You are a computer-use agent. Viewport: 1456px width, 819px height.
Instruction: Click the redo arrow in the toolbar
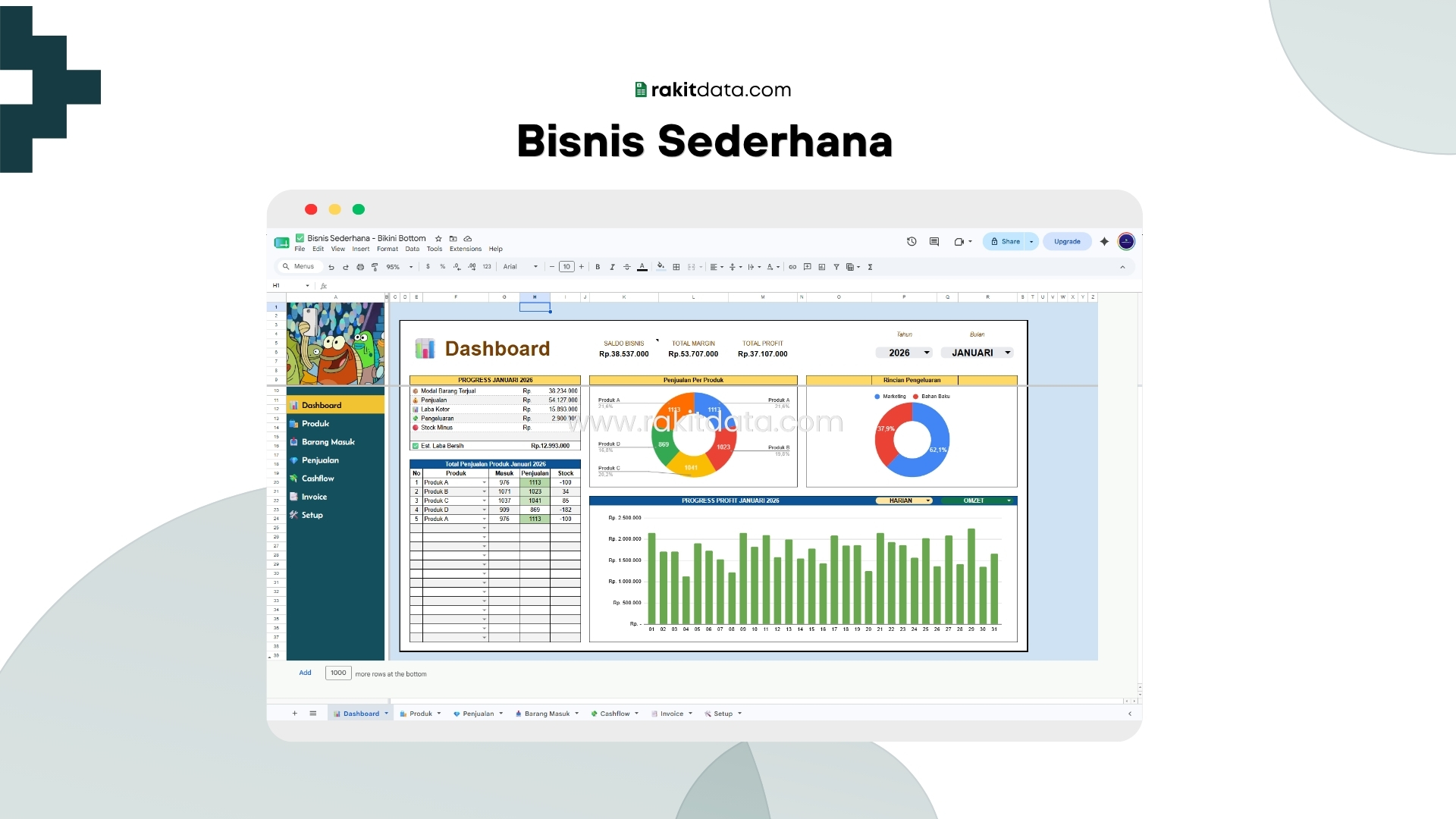pyautogui.click(x=346, y=267)
